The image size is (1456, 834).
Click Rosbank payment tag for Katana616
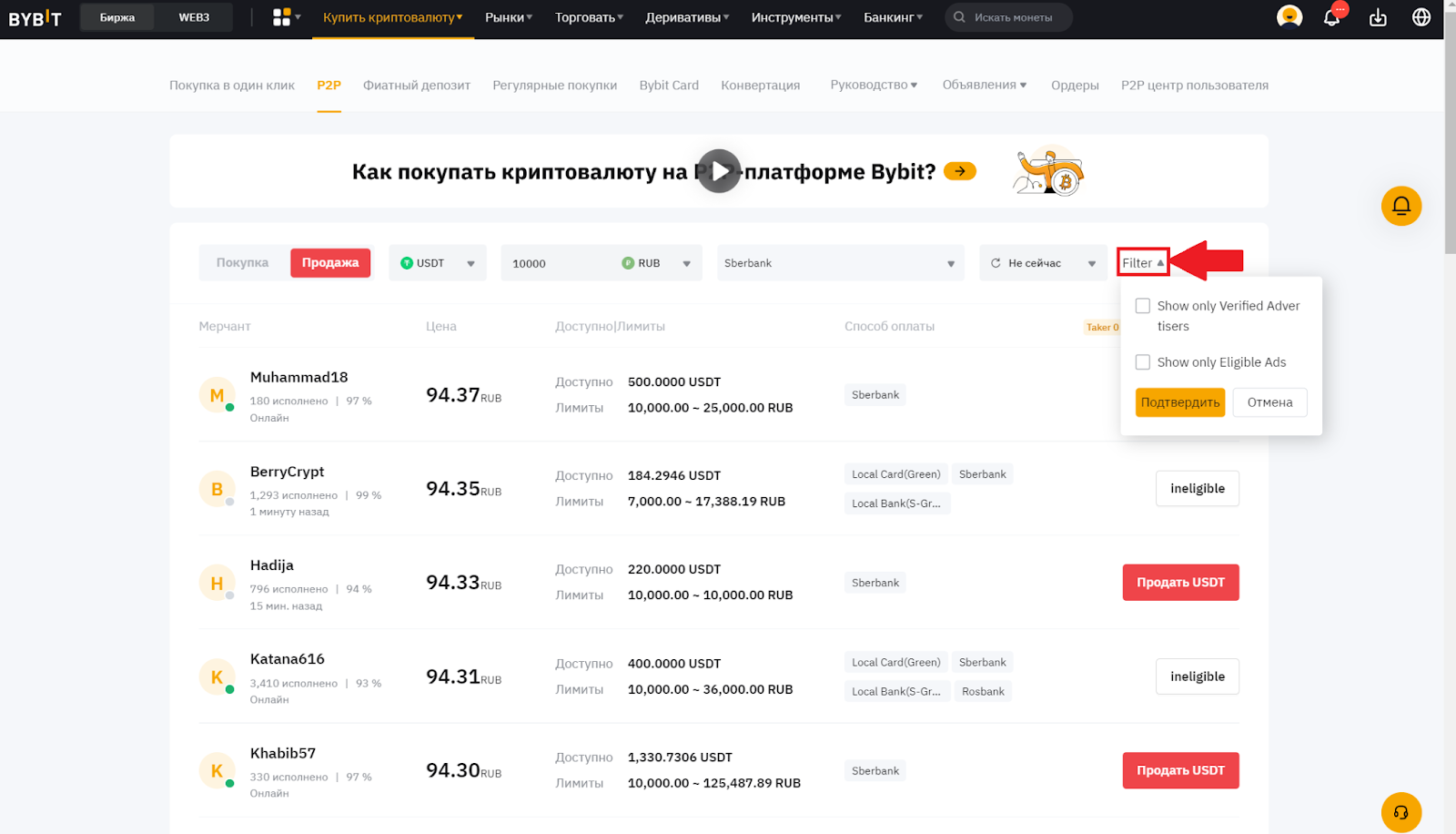point(983,691)
